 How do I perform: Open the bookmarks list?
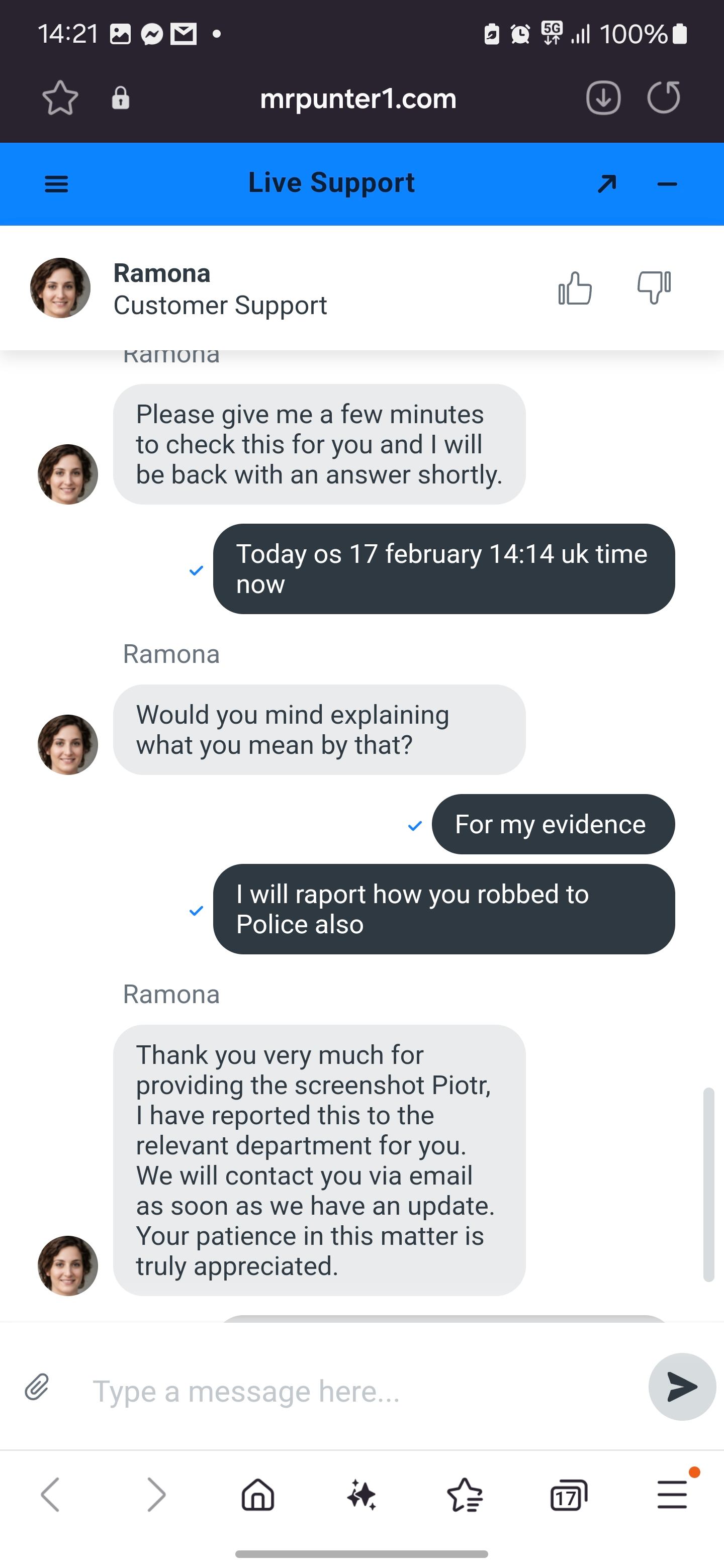tap(465, 1495)
